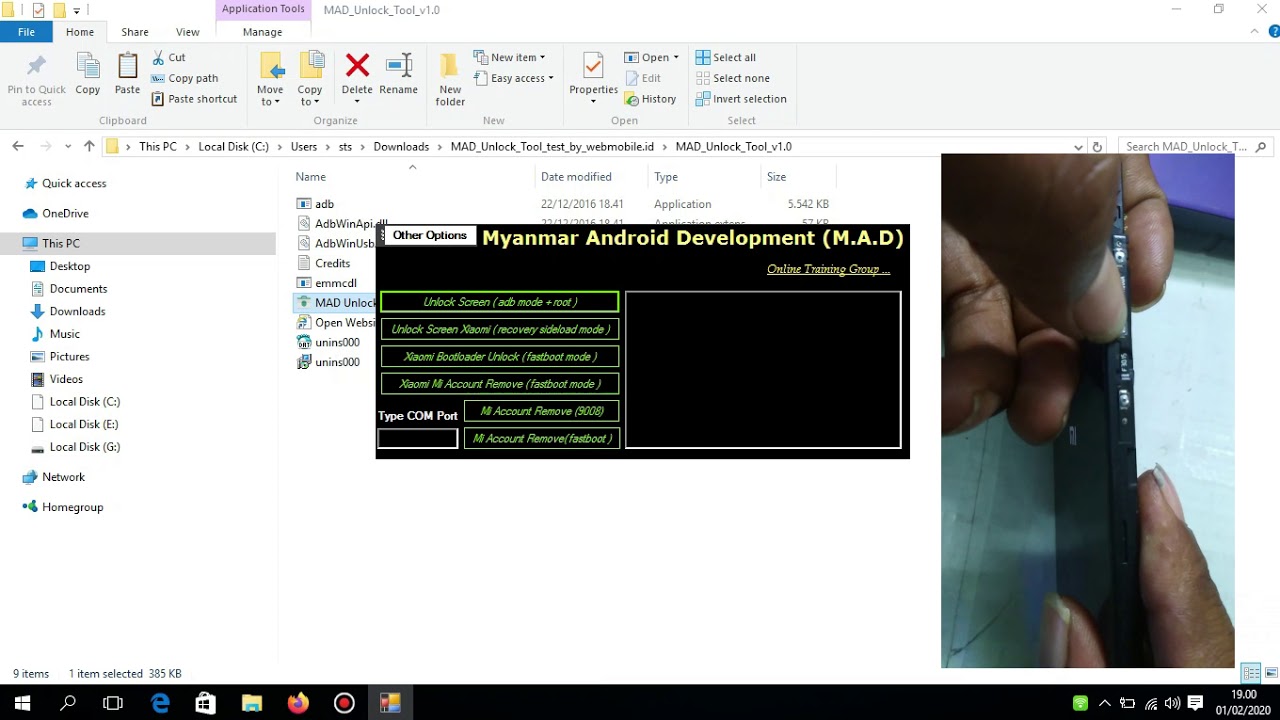The image size is (1280, 720).
Task: Click the Edit ribbon command
Action: (642, 78)
